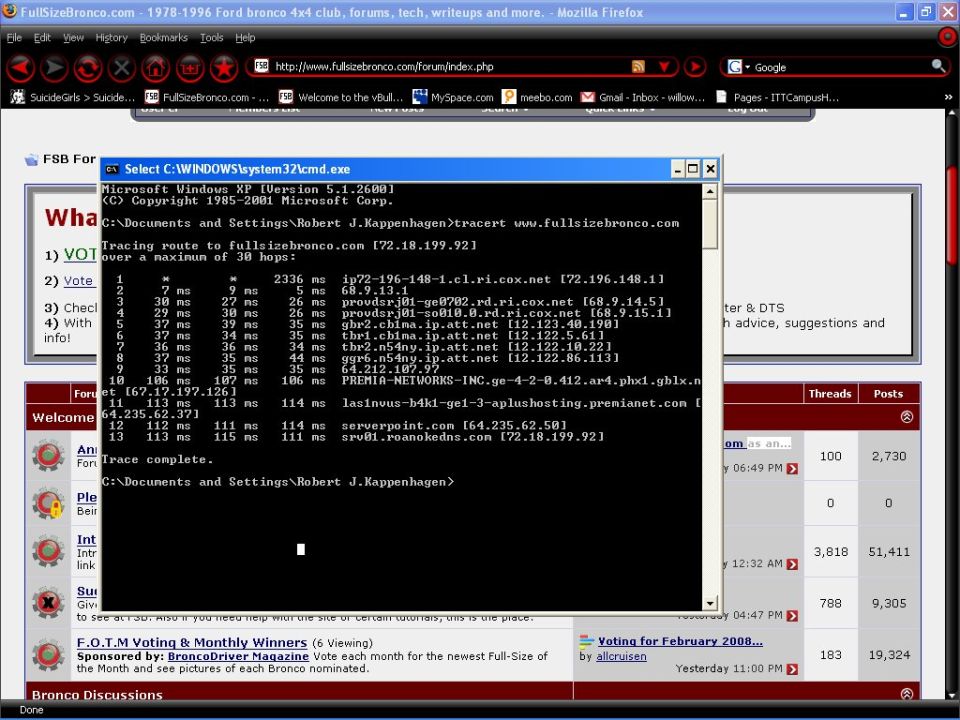Open the FullSizeBronco.com bookmark
Screen dimensions: 960x720
[207, 97]
